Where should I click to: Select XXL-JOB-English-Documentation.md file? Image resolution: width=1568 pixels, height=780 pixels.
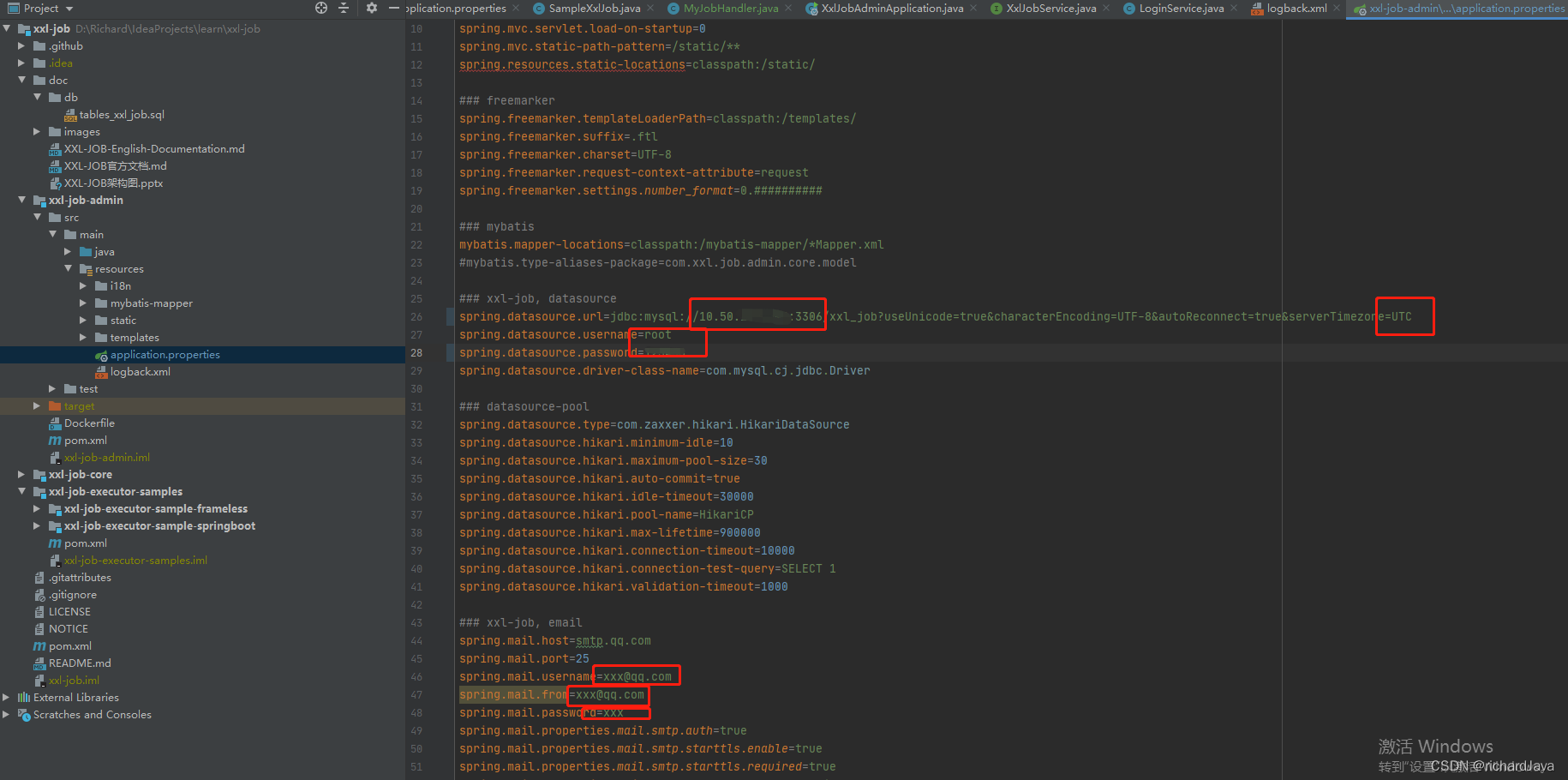click(x=154, y=148)
